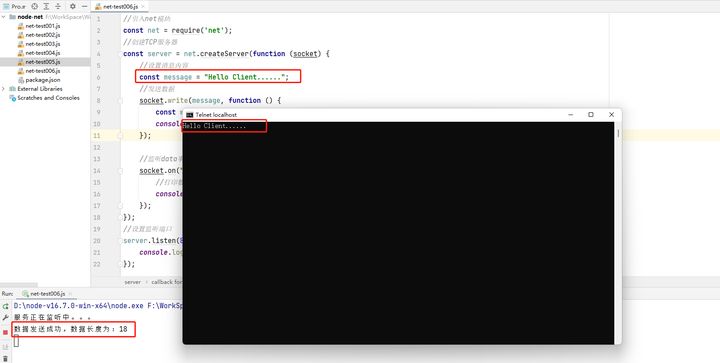Expand all project tree items icon

[46, 6]
